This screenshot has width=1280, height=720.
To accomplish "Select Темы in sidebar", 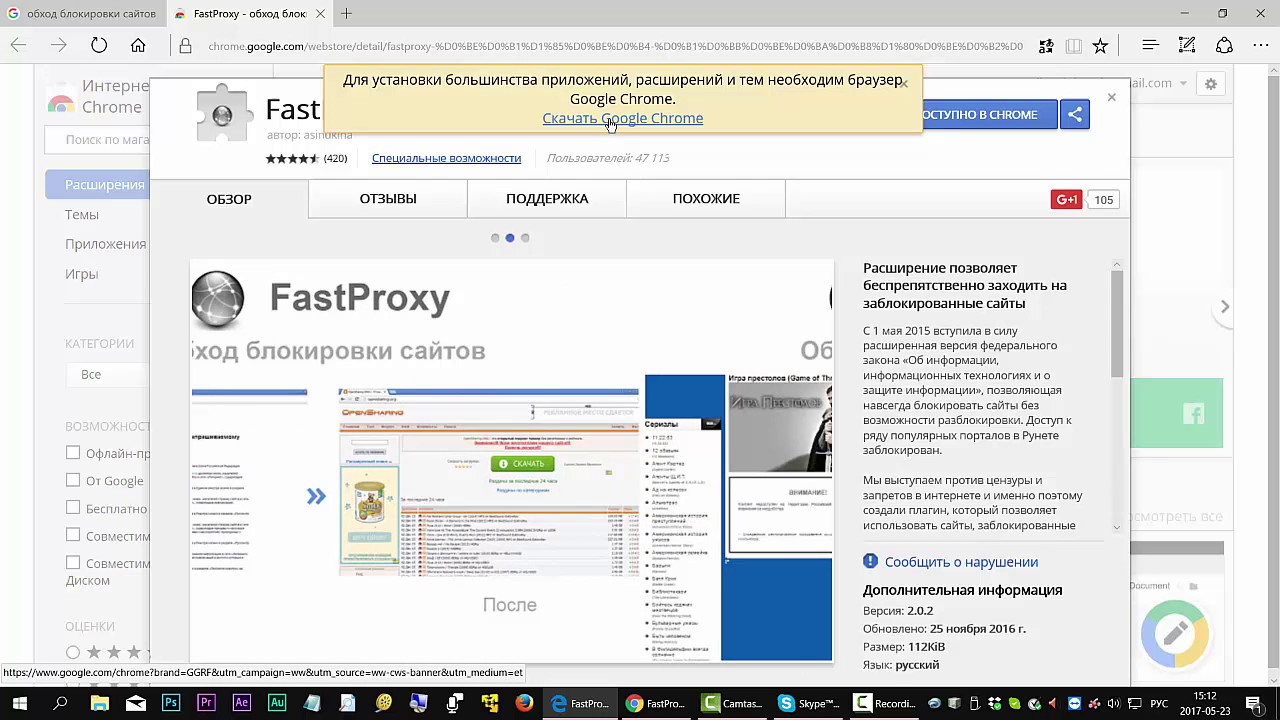I will pos(82,214).
